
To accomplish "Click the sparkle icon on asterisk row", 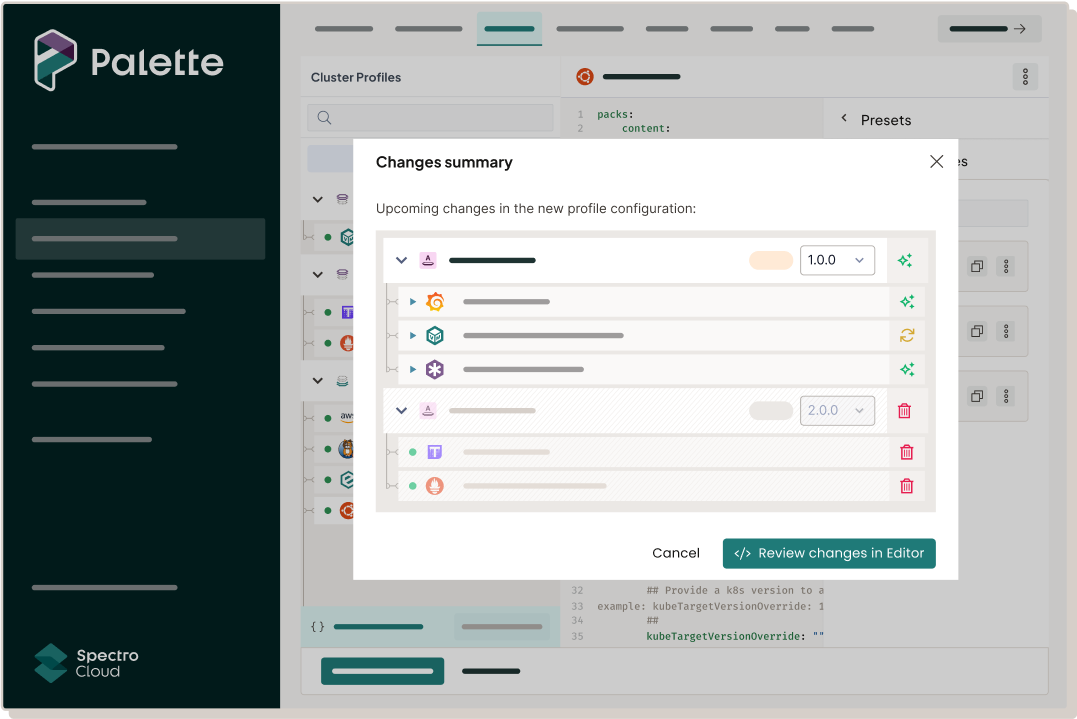I will [x=907, y=369].
